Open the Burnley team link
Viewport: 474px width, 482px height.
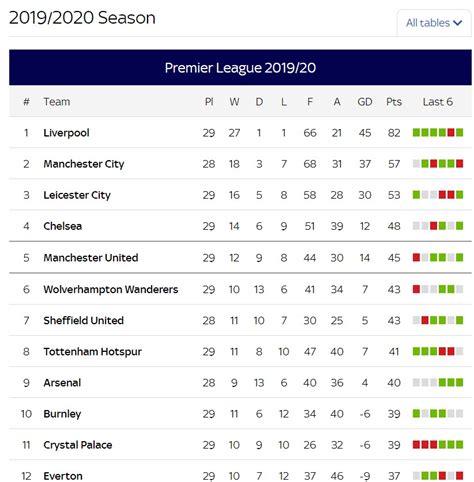pos(62,414)
